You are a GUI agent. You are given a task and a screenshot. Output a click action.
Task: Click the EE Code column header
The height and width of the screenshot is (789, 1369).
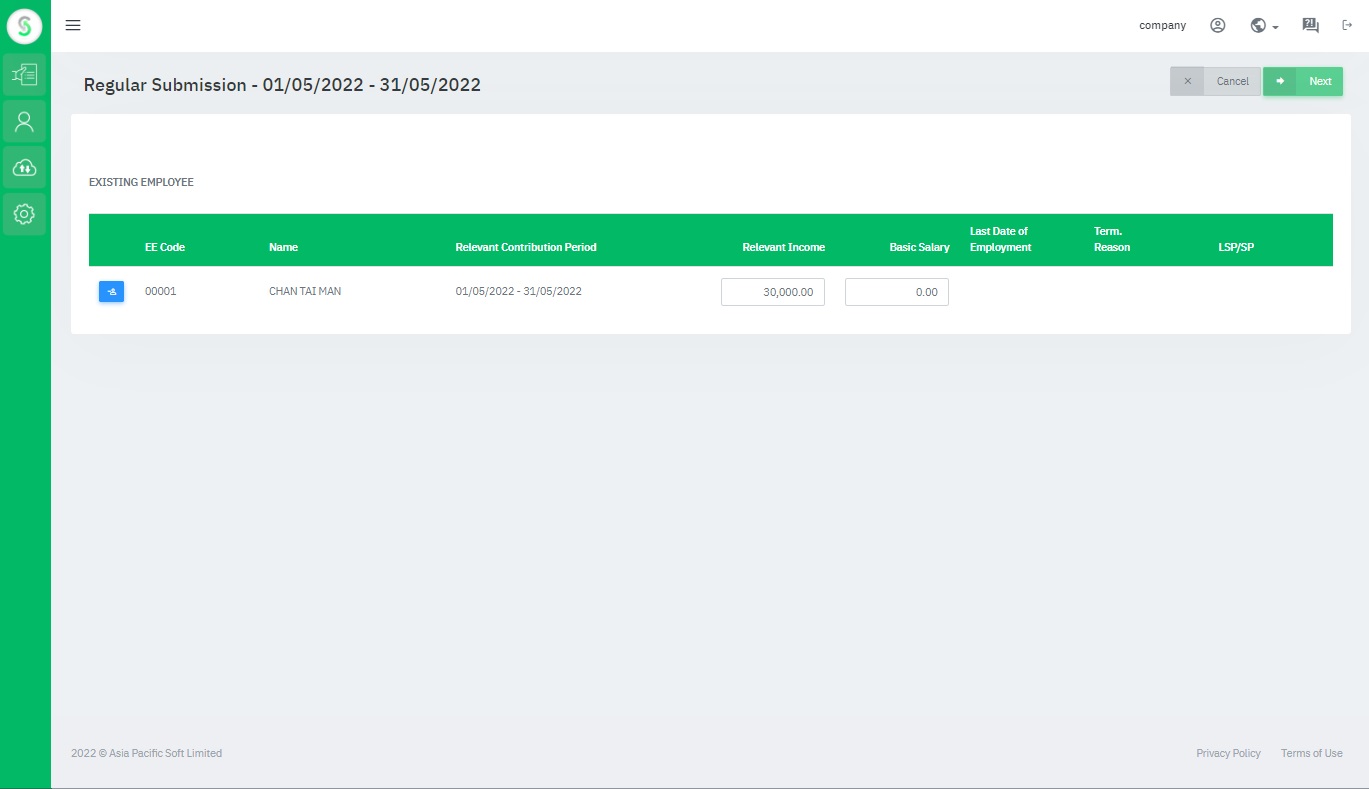pyautogui.click(x=165, y=247)
